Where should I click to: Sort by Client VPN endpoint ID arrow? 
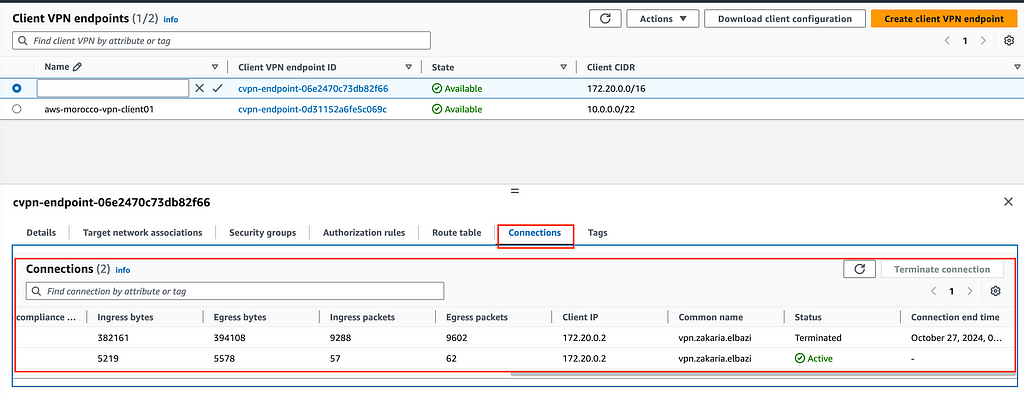(409, 67)
